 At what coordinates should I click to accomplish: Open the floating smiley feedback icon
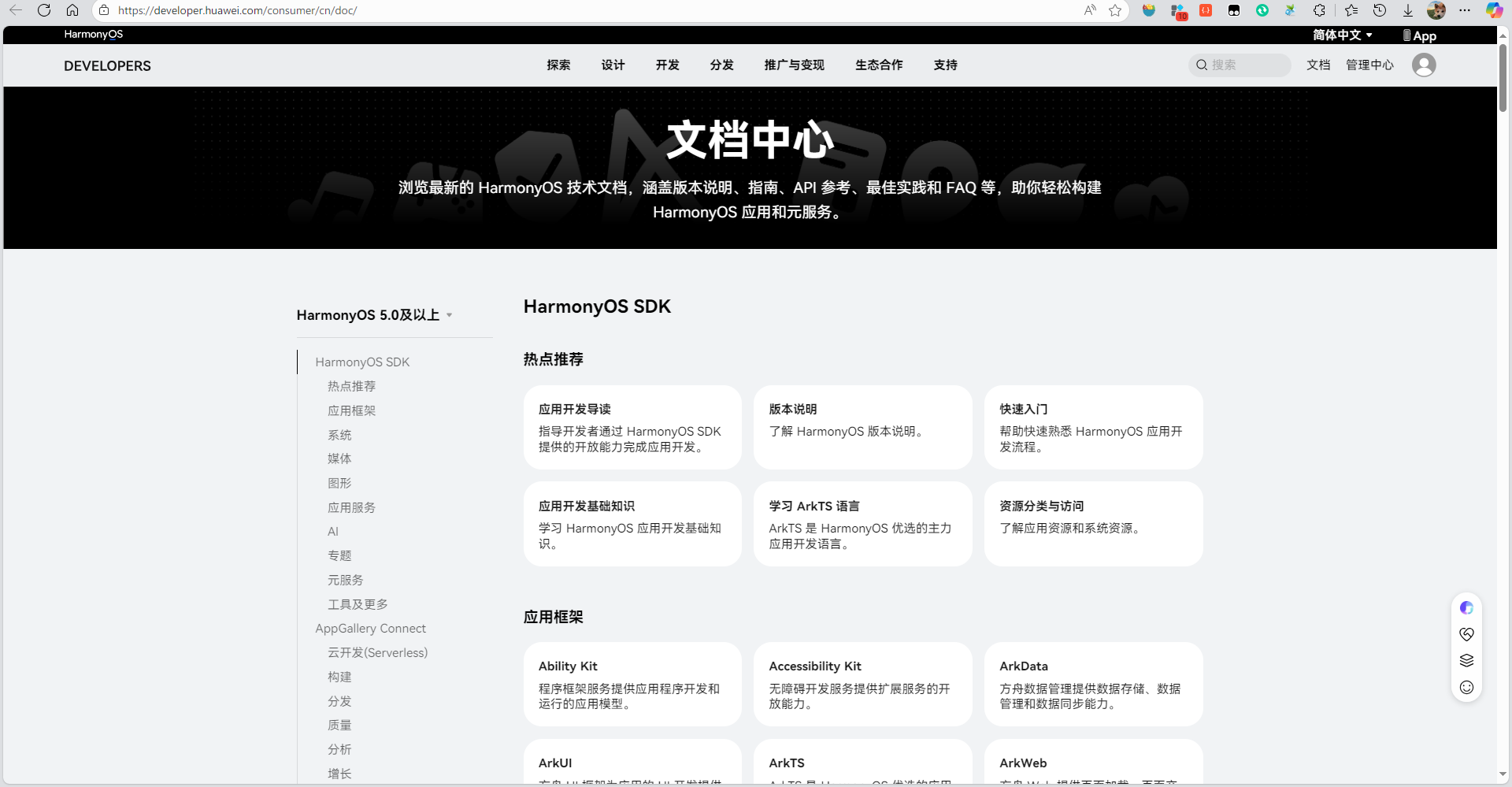click(x=1466, y=687)
